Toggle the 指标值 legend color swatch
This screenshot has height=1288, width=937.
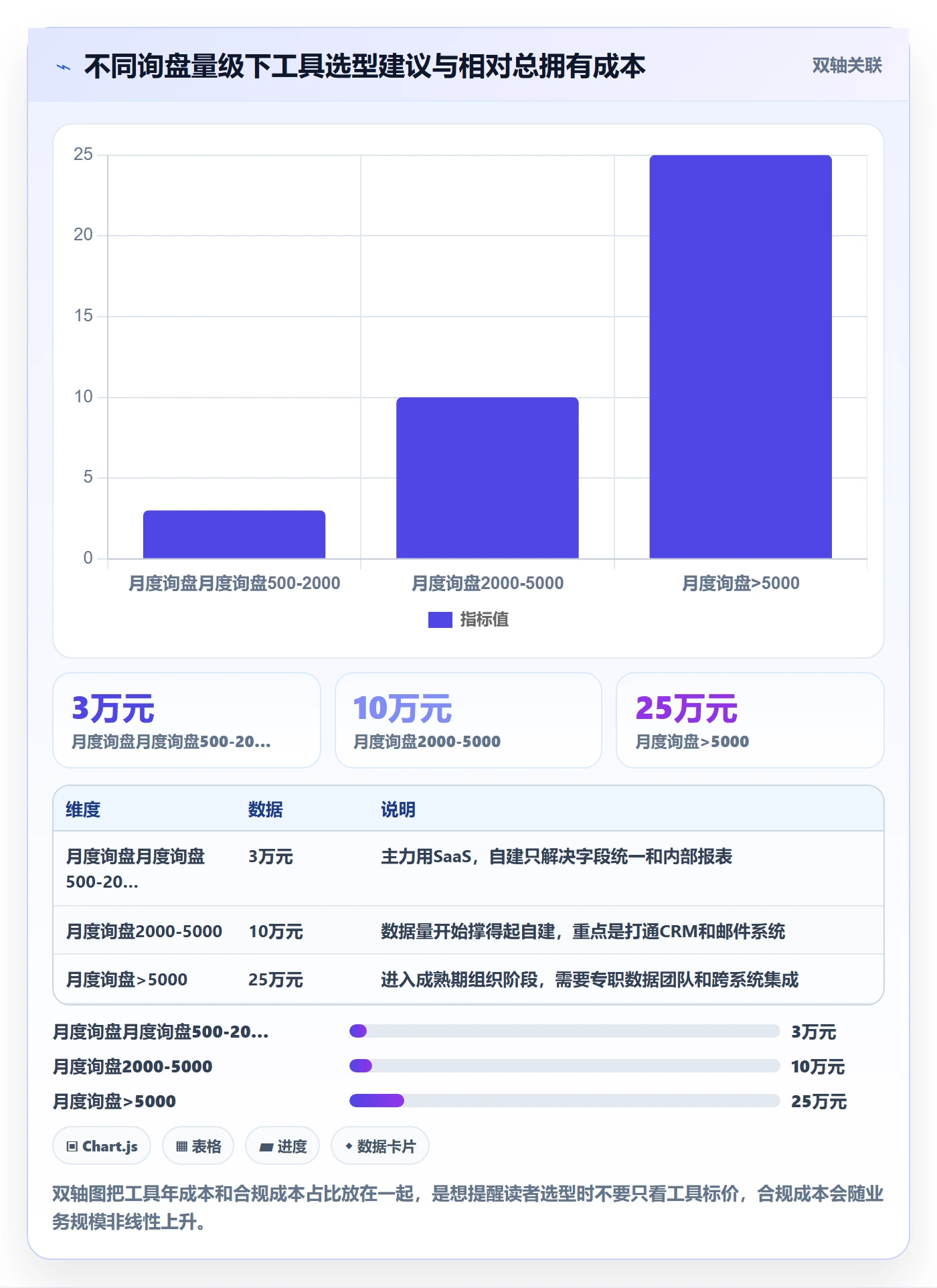click(x=440, y=620)
